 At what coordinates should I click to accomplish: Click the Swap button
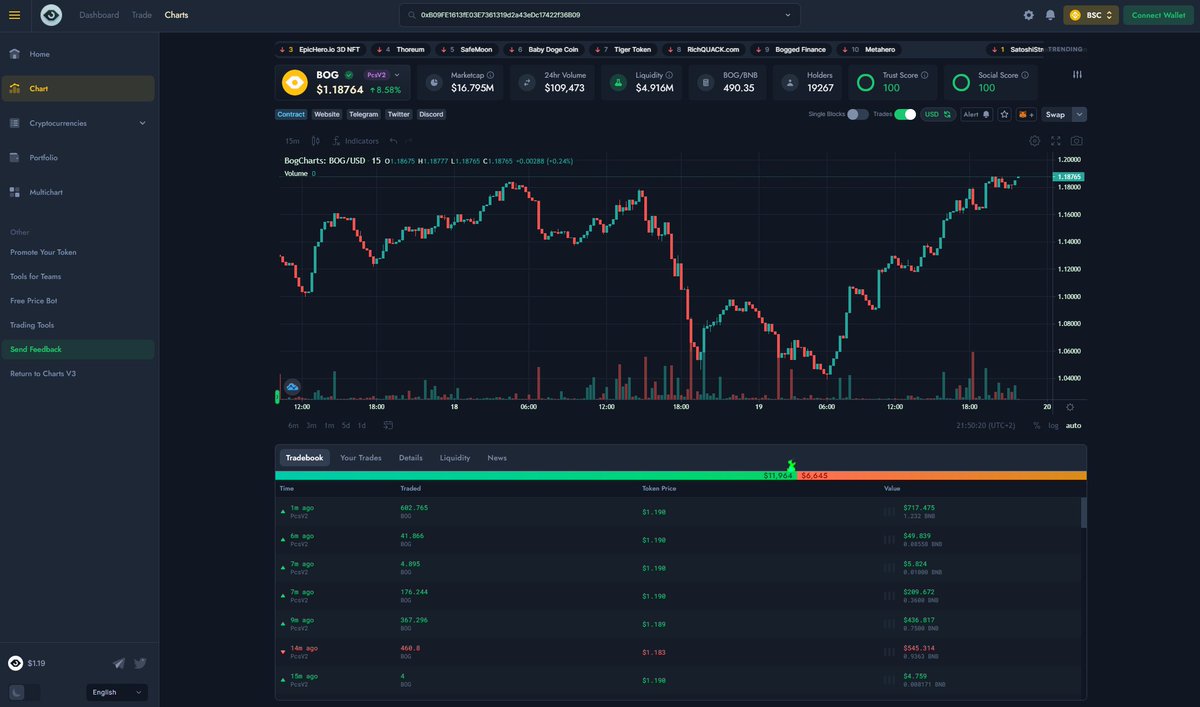point(1056,114)
